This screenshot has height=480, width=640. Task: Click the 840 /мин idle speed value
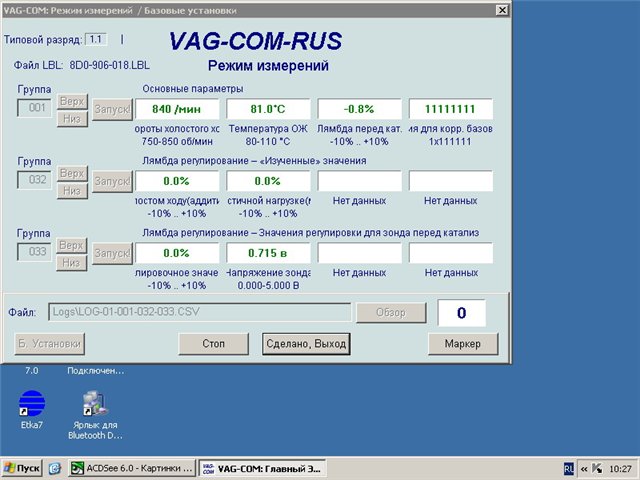pyautogui.click(x=177, y=109)
